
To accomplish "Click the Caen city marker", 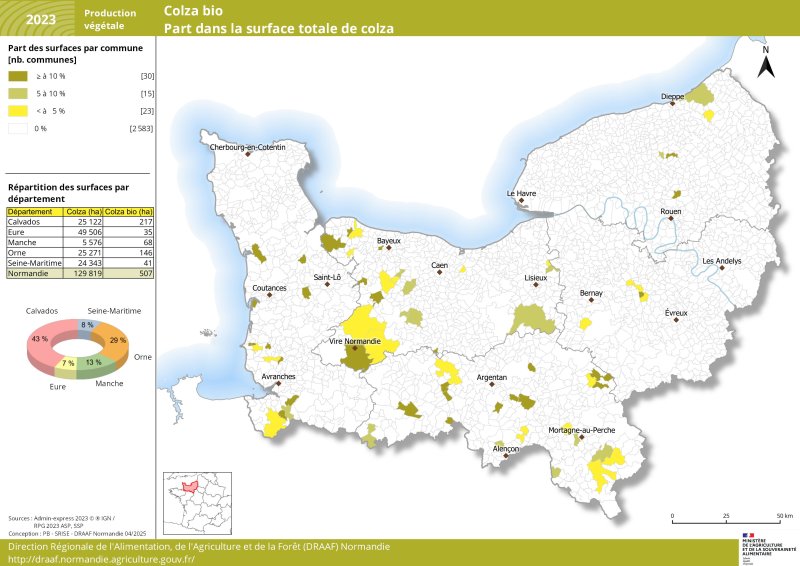I will [439, 272].
